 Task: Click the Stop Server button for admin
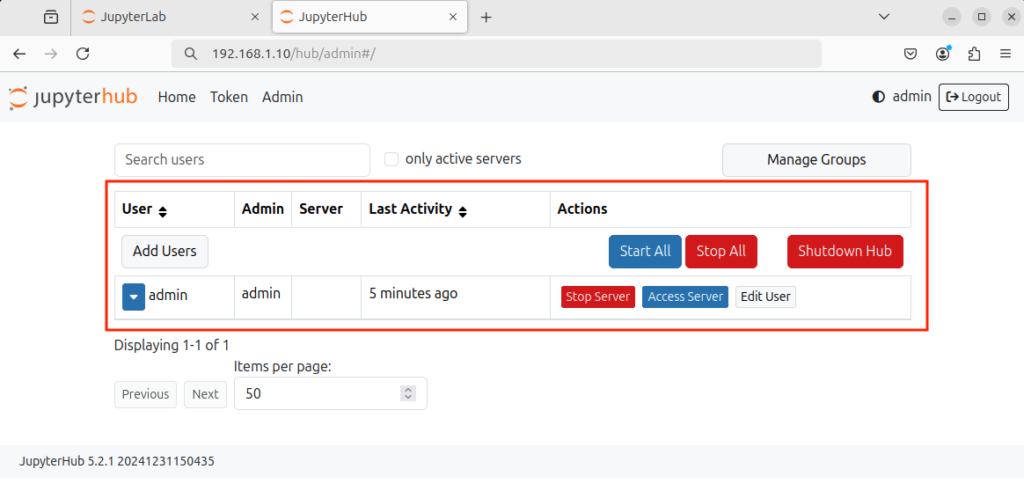[x=598, y=297]
